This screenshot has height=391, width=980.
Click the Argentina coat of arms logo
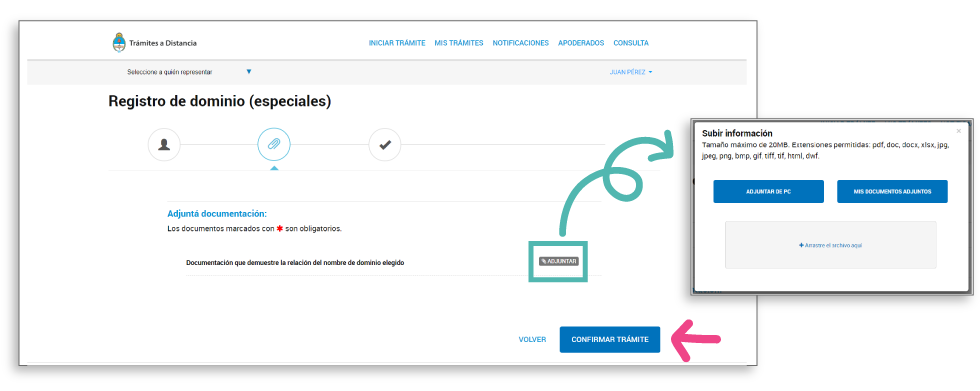[x=118, y=42]
